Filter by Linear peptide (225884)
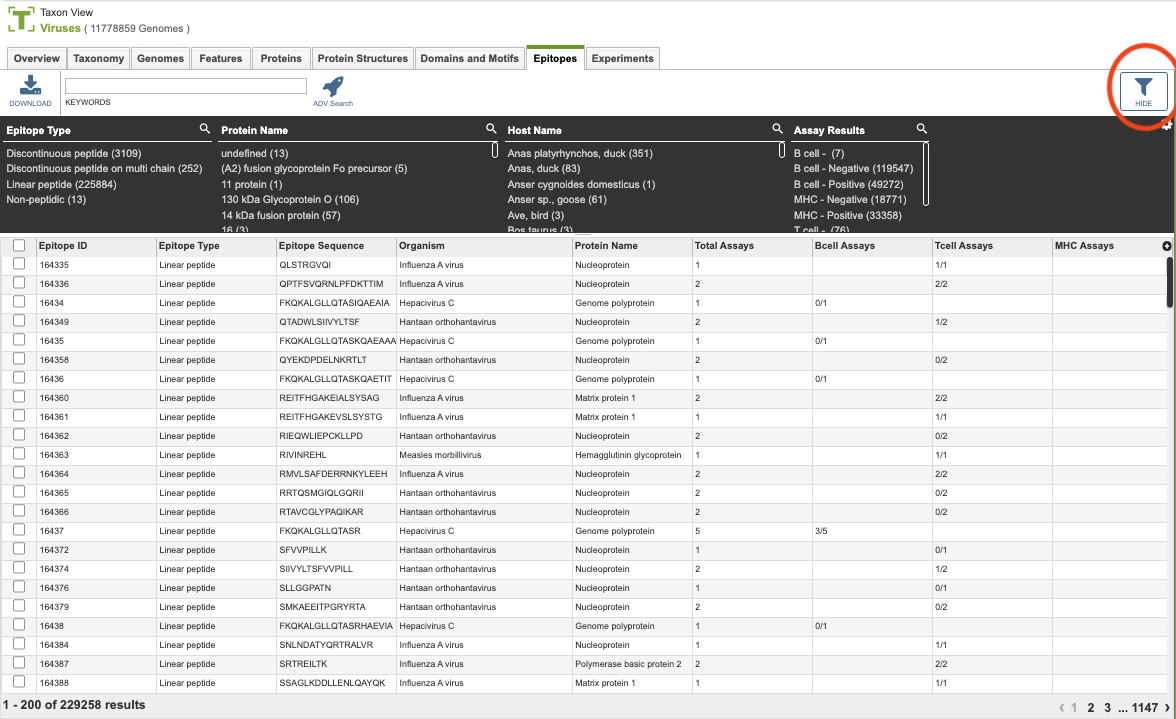 tap(62, 184)
